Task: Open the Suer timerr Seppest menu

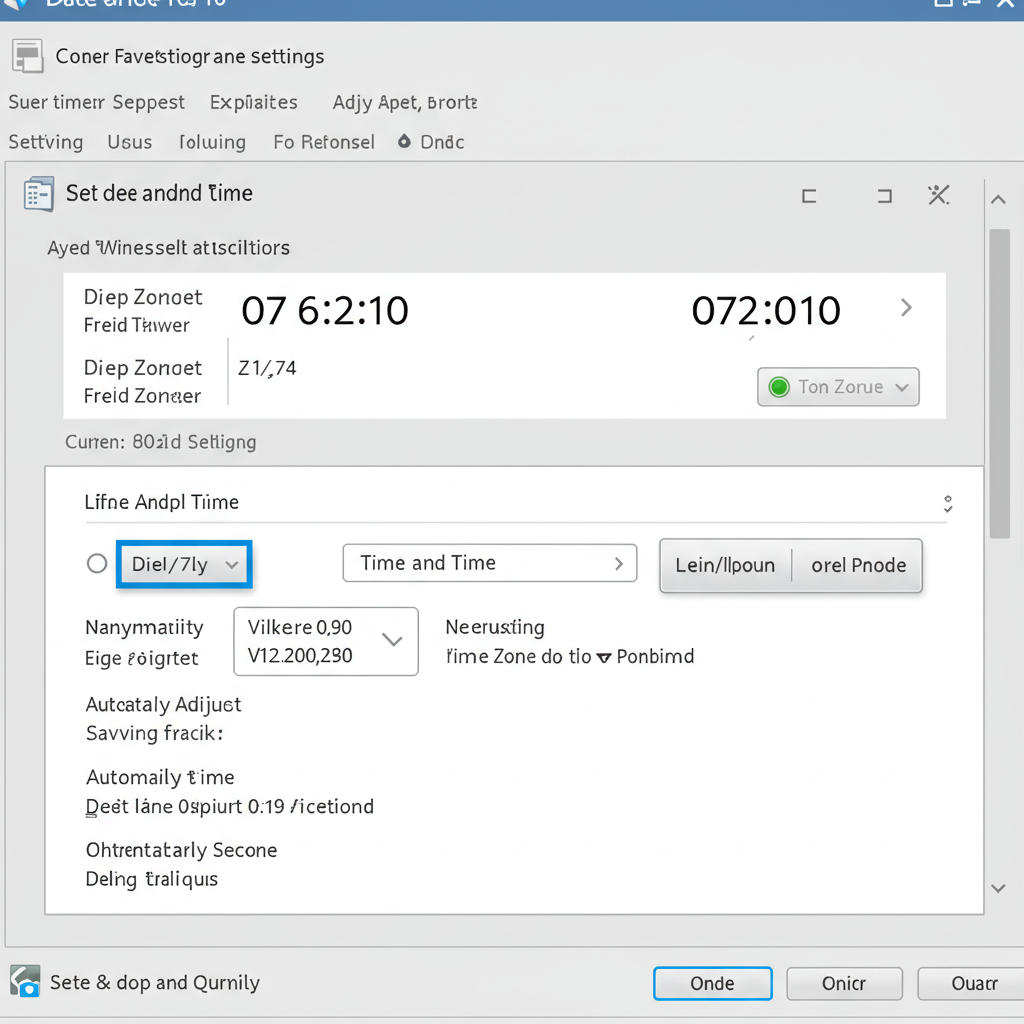Action: (x=97, y=103)
